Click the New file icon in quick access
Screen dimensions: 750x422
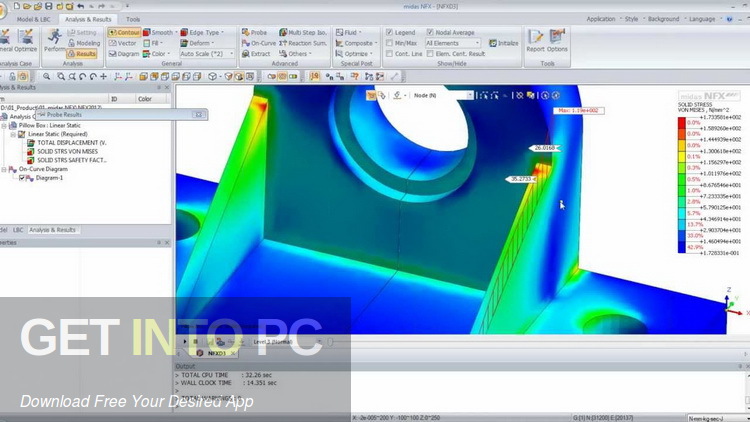17,6
